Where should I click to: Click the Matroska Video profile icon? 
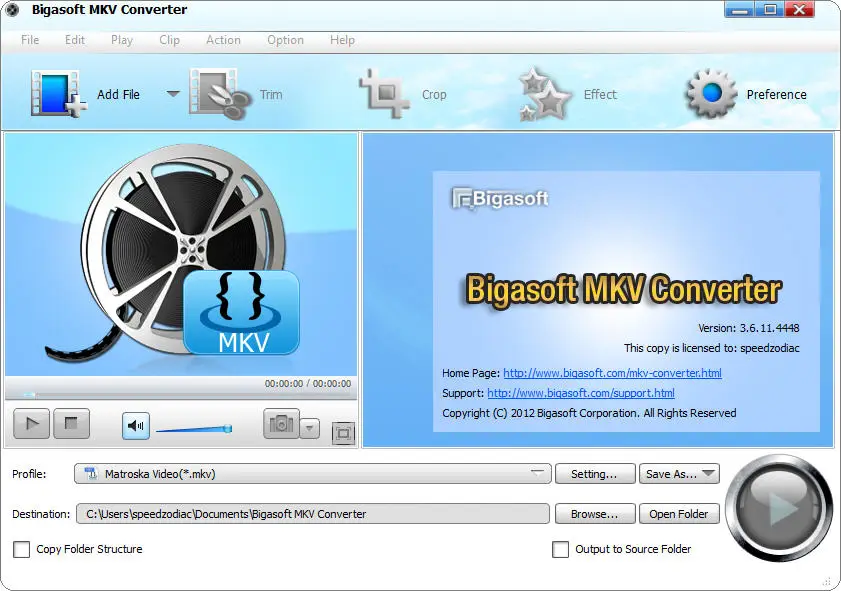91,474
